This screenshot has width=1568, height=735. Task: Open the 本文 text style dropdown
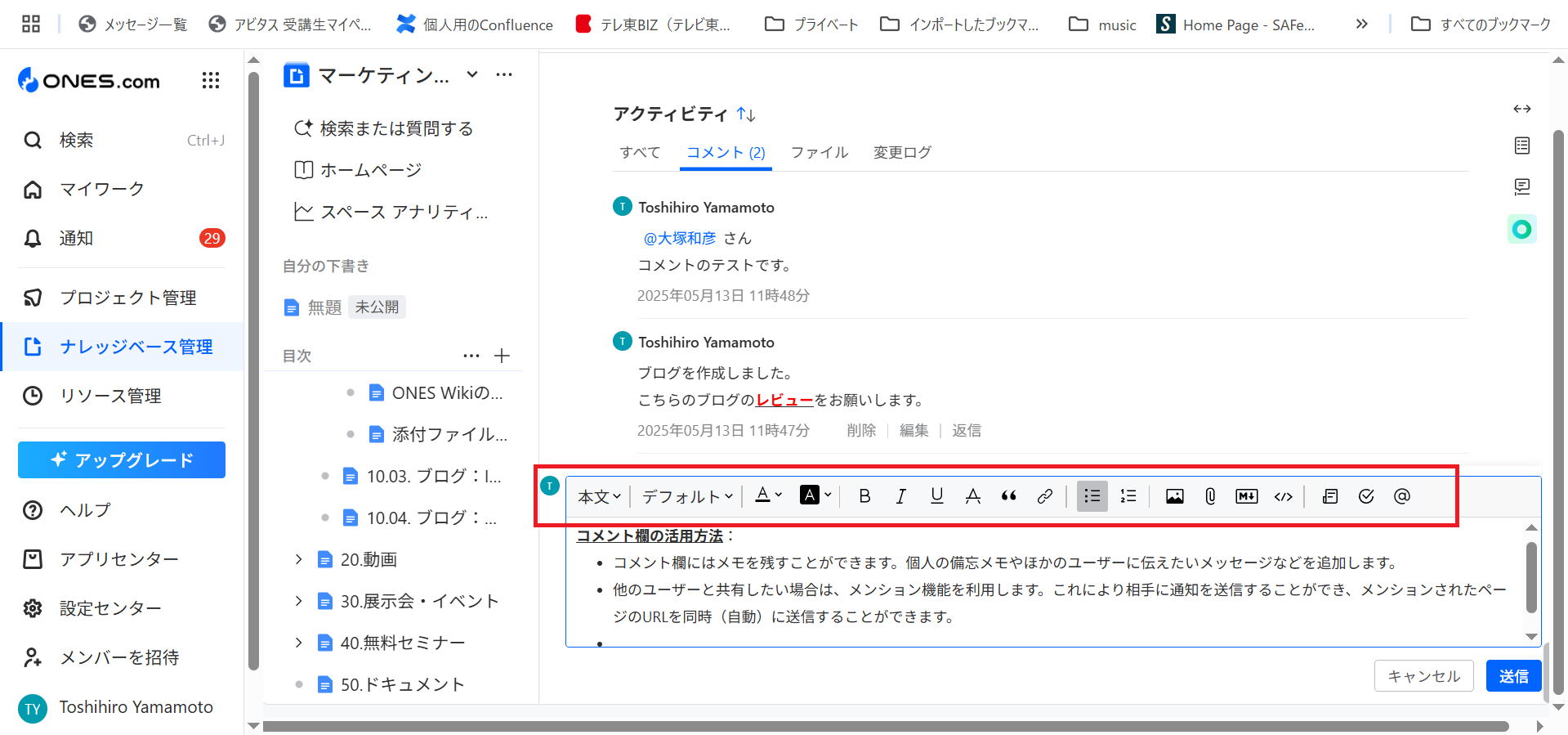pyautogui.click(x=599, y=496)
